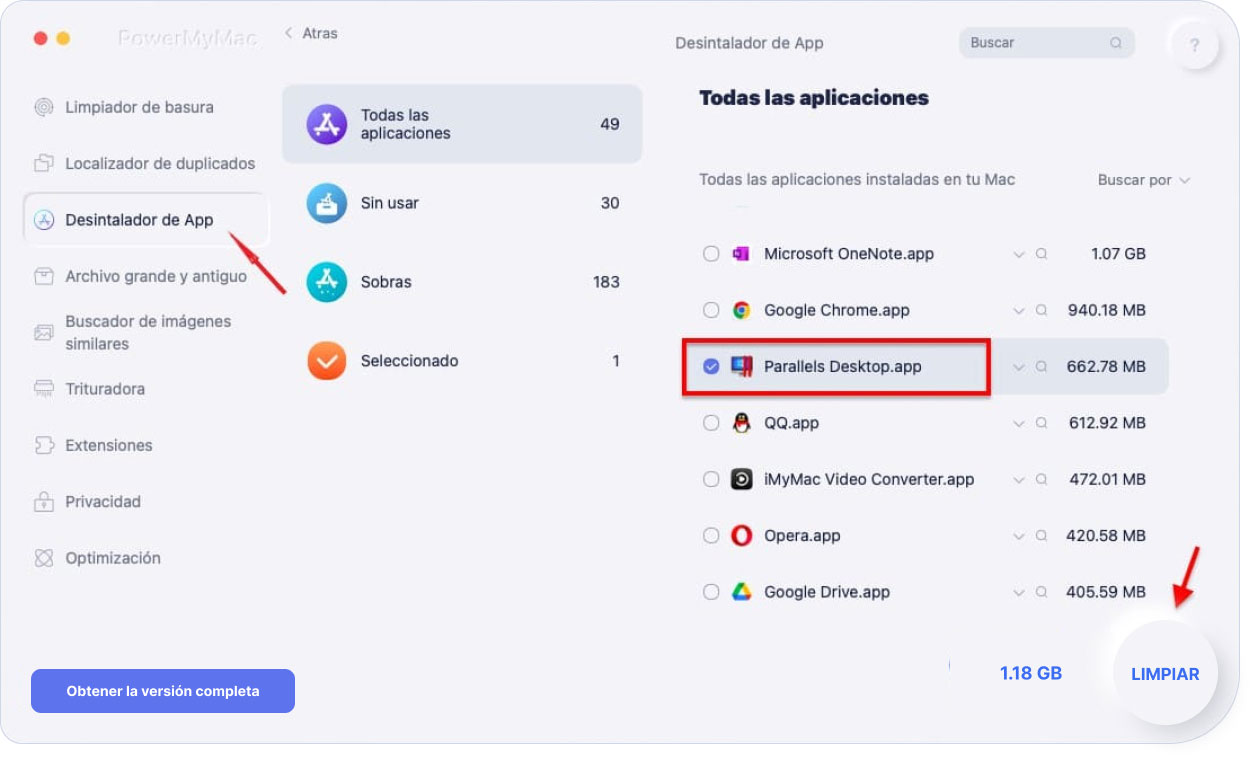This screenshot has height=760, width=1253.
Task: Click magnifier icon in Google Drive row
Action: tap(1041, 592)
